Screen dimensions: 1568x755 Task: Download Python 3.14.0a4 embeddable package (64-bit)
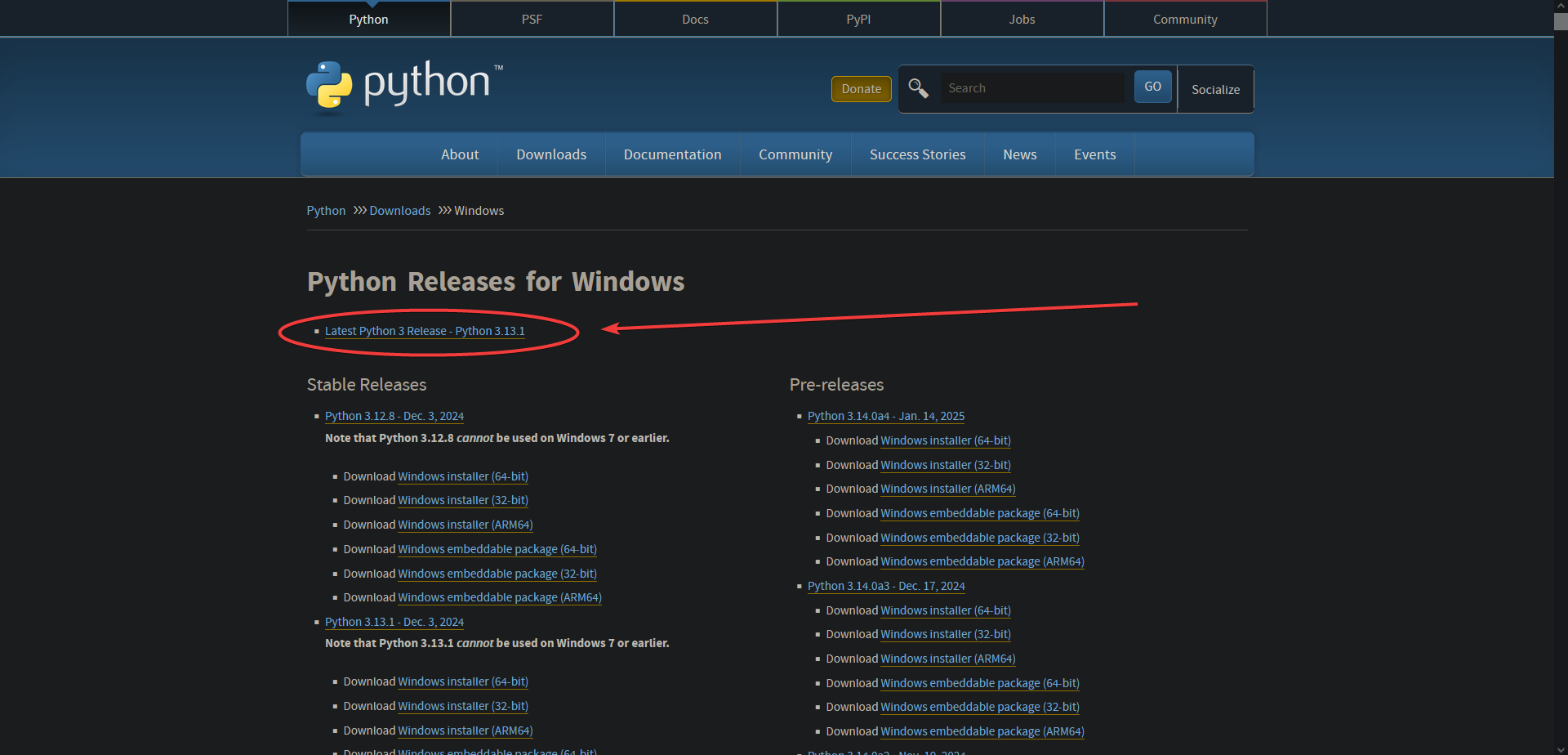coord(980,513)
